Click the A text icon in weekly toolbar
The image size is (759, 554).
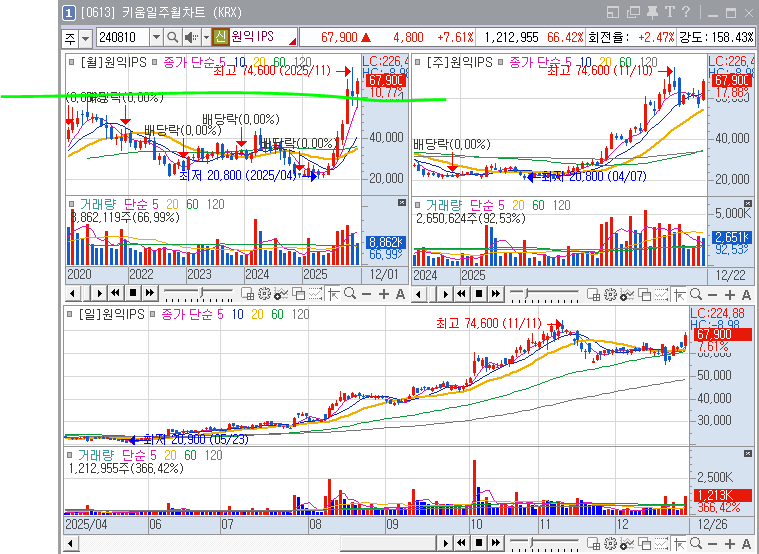[746, 294]
